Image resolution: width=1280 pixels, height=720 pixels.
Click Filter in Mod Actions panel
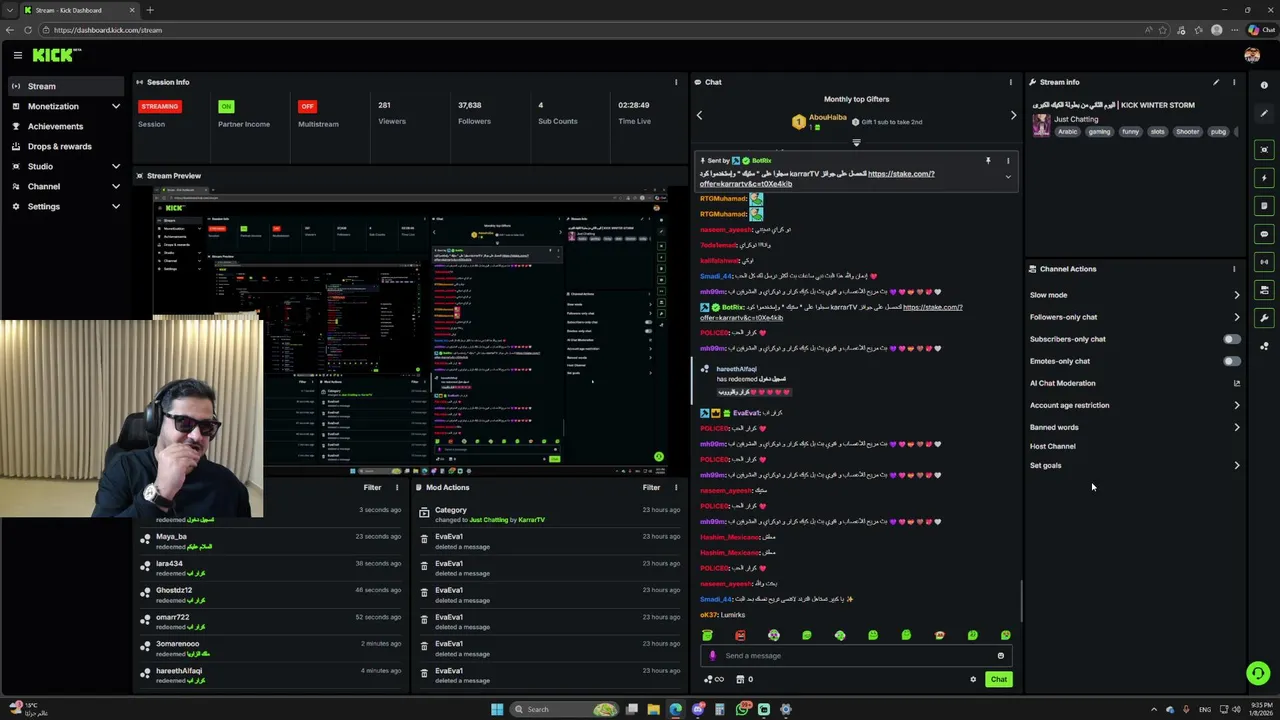651,487
